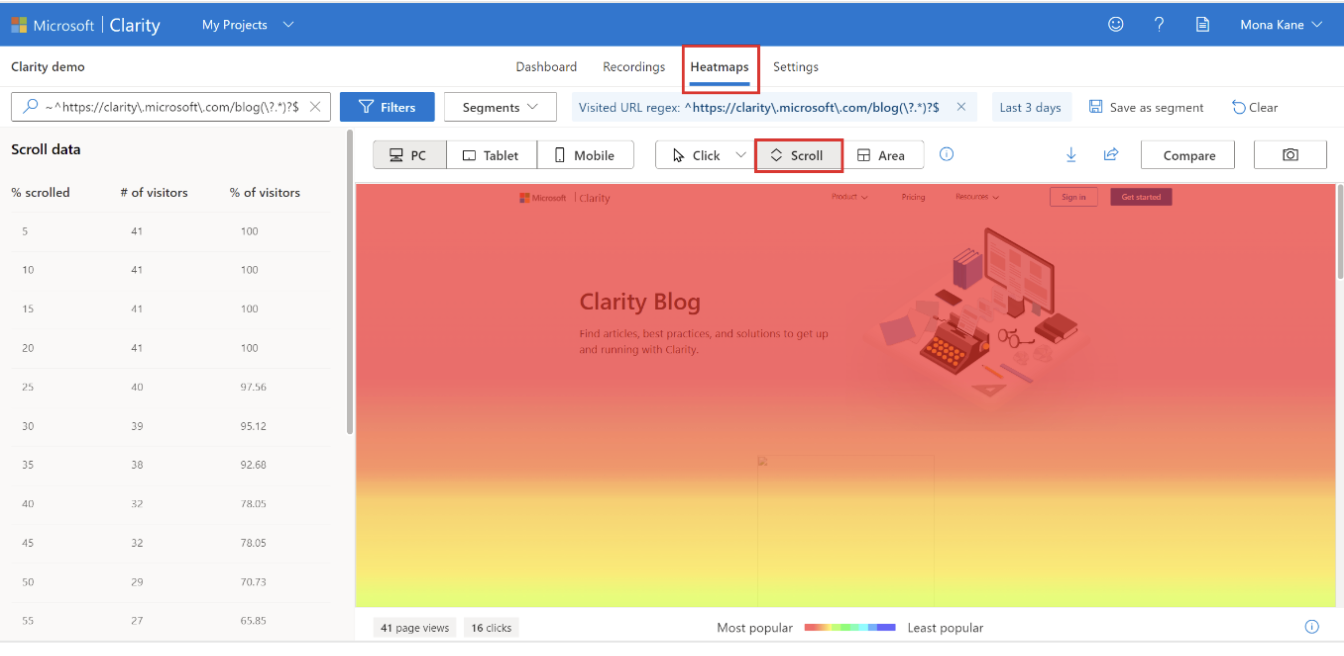
Task: Click the visitors count 29
Action: [x=137, y=582]
